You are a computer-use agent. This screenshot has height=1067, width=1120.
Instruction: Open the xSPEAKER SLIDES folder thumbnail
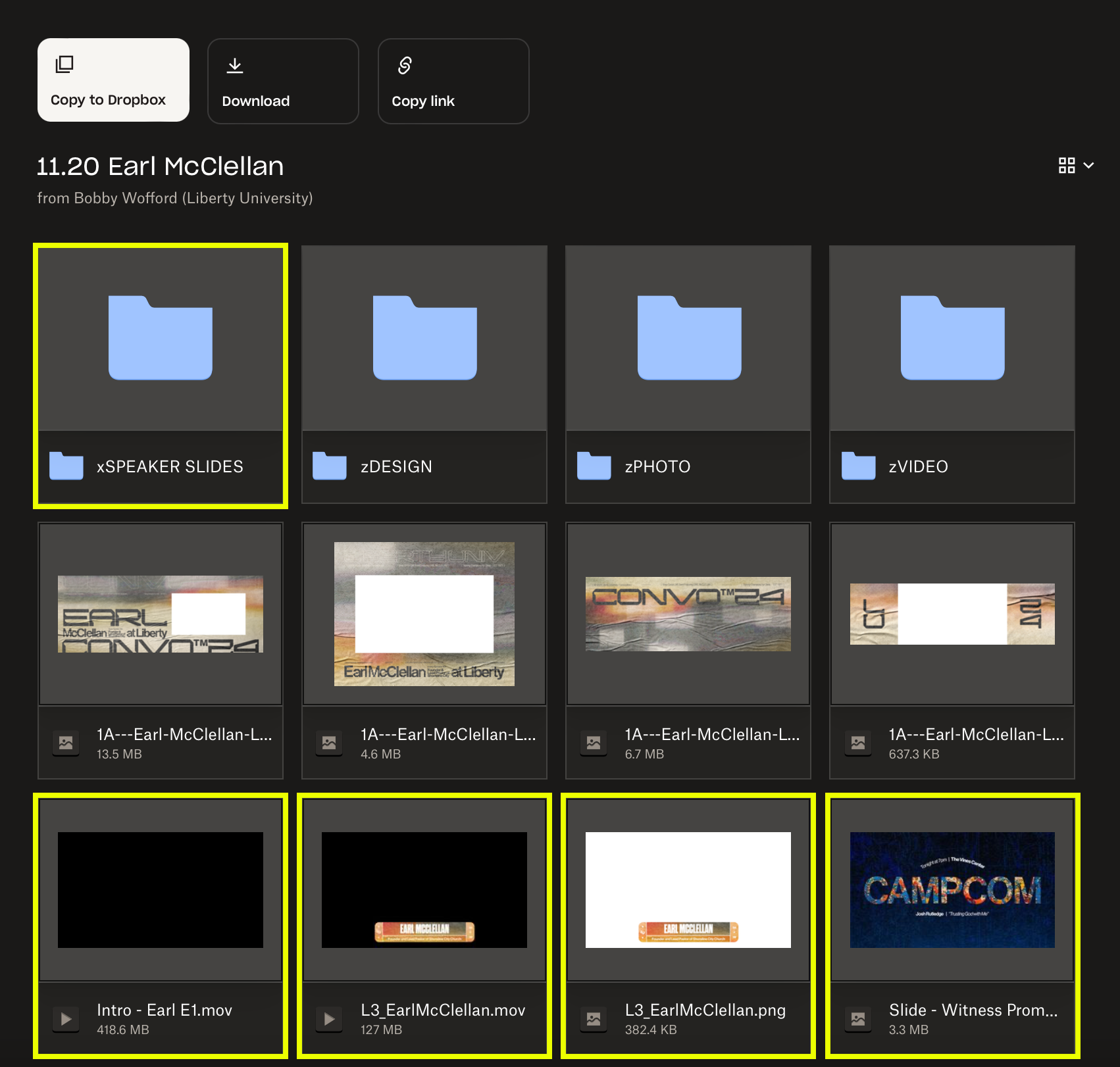(161, 338)
